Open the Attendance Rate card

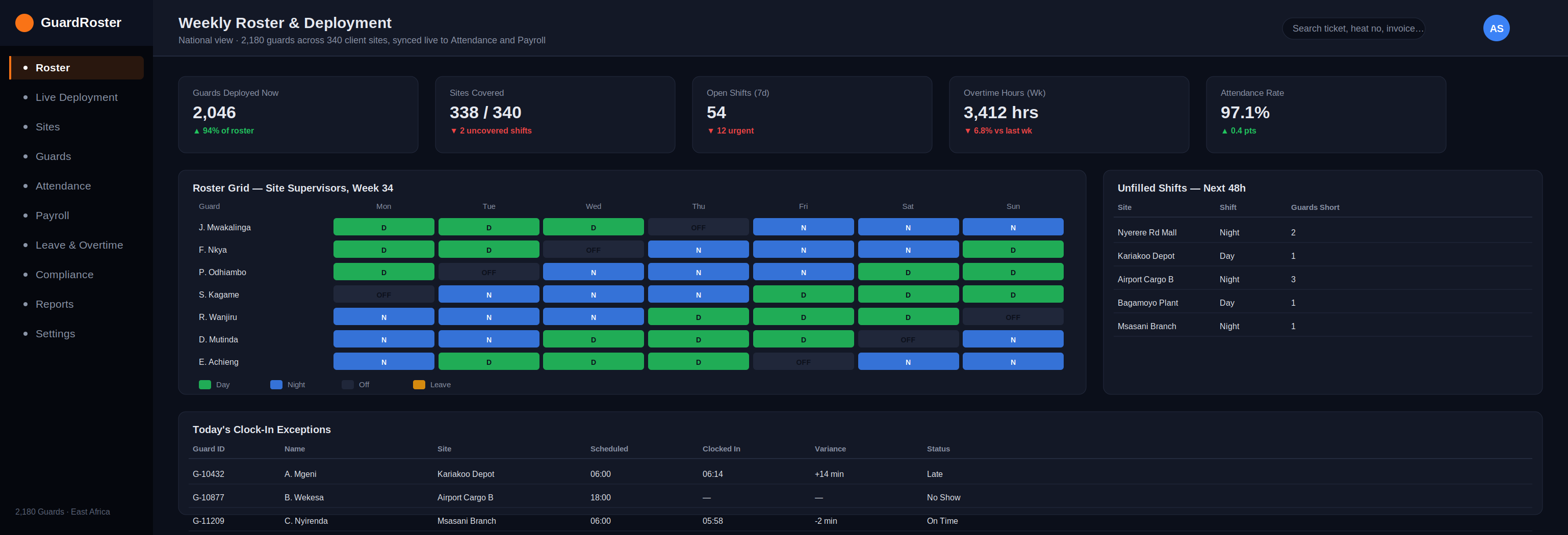coord(1325,114)
